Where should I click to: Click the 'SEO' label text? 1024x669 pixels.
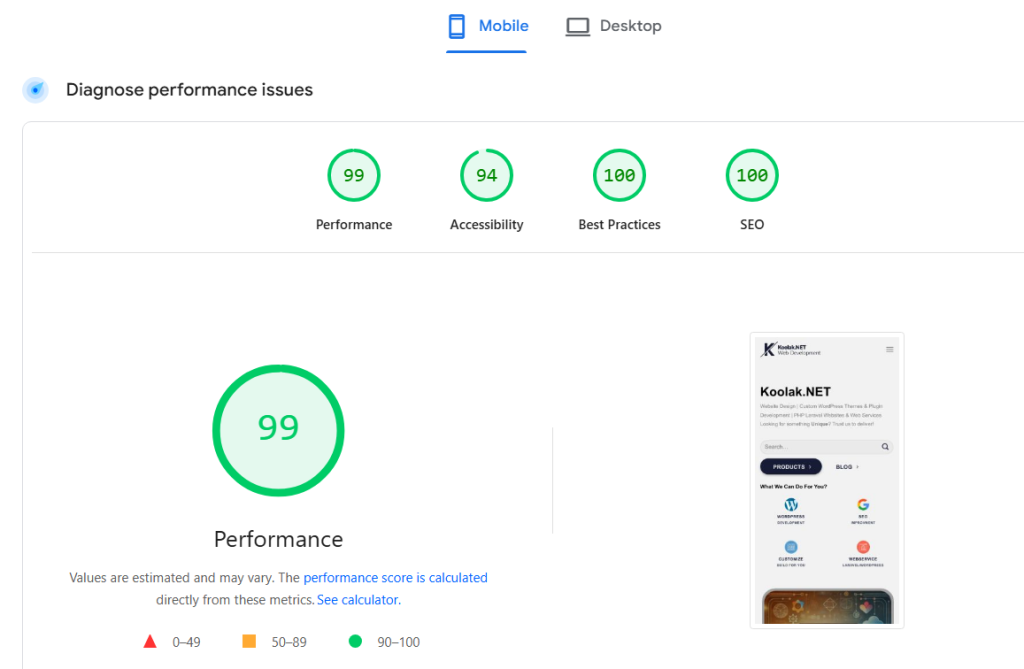752,225
